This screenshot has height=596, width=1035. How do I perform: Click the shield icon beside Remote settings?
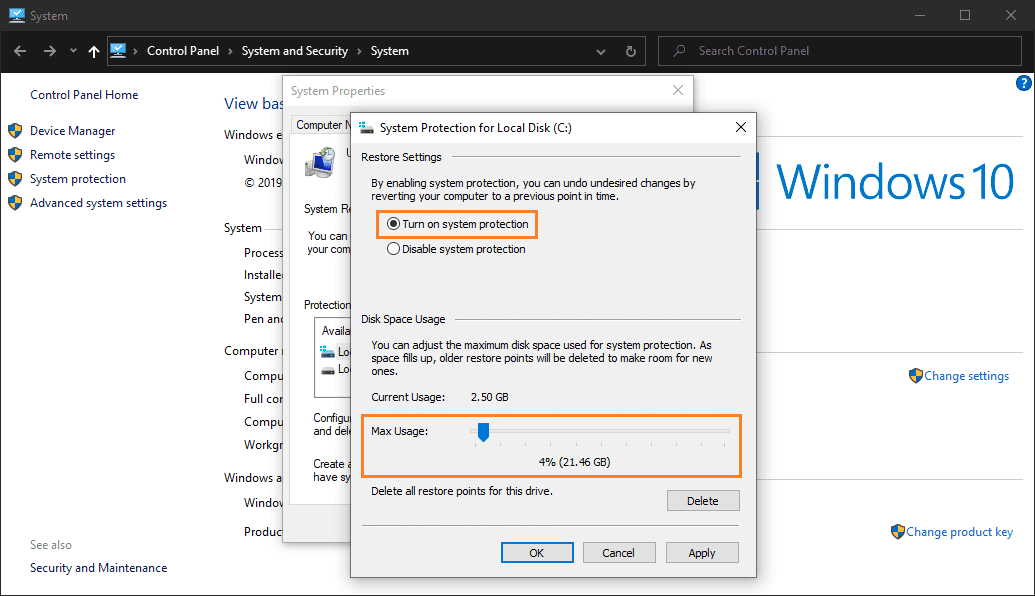click(x=15, y=154)
